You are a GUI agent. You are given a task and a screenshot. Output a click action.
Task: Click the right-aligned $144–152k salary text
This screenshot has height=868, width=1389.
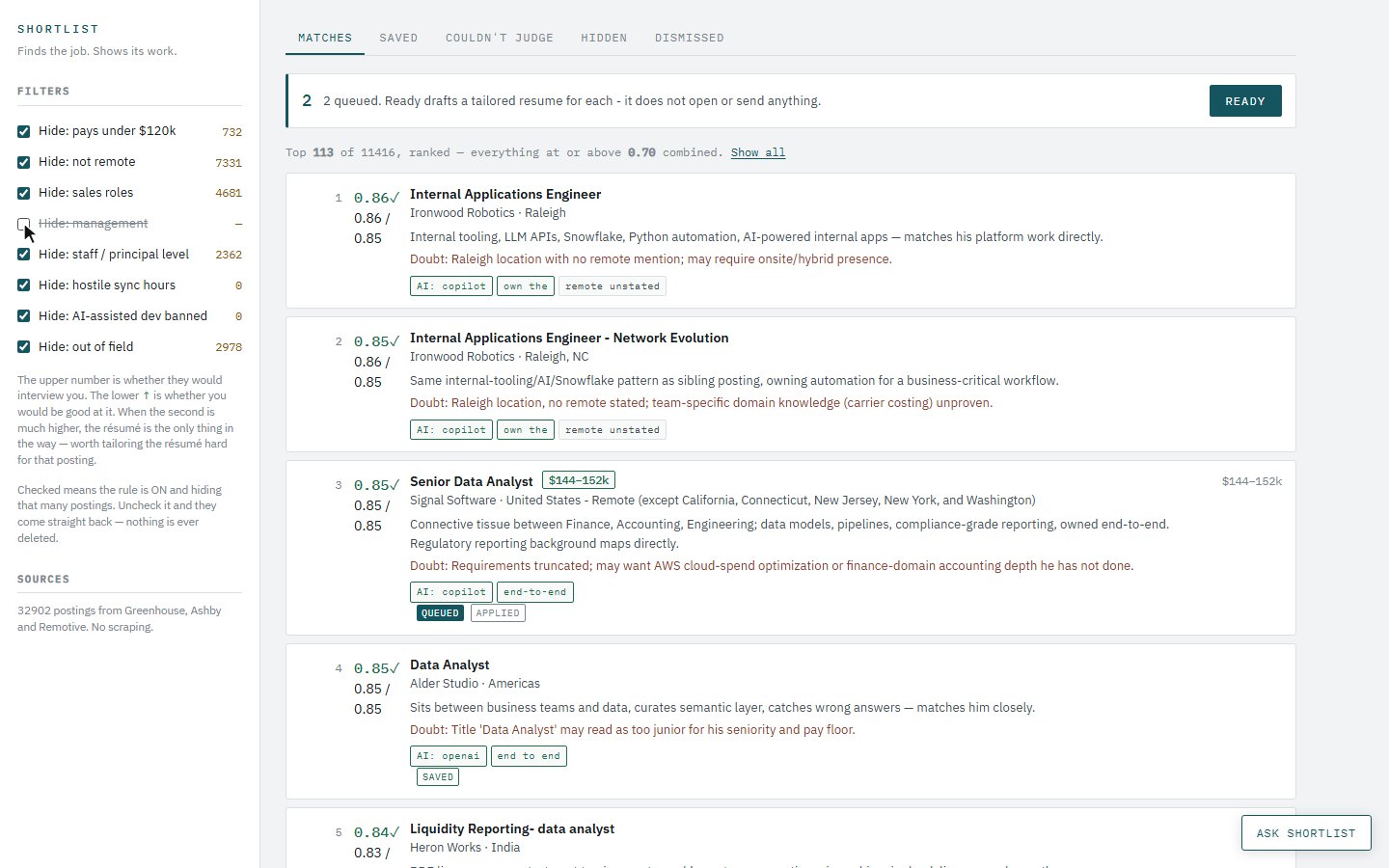pyautogui.click(x=1252, y=481)
